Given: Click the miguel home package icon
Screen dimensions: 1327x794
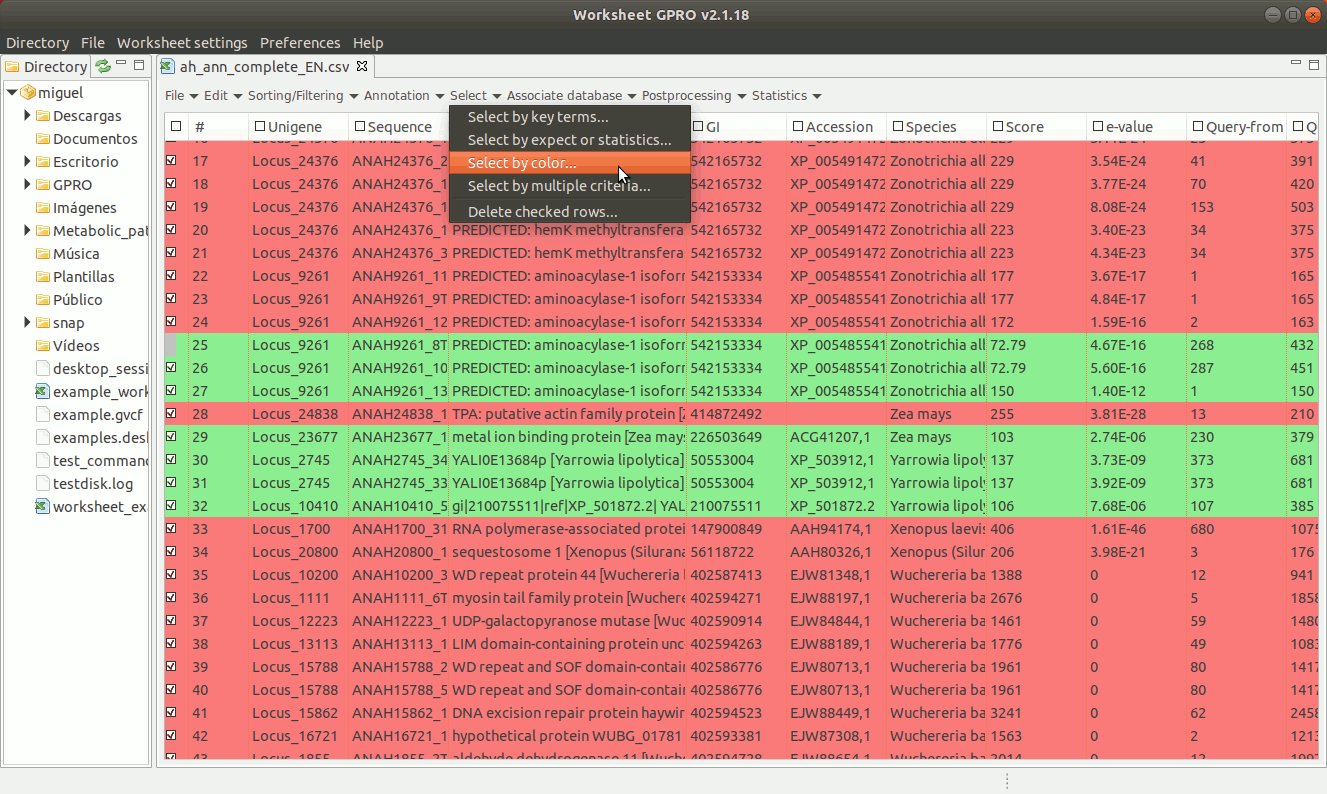Looking at the screenshot, I should 28,93.
